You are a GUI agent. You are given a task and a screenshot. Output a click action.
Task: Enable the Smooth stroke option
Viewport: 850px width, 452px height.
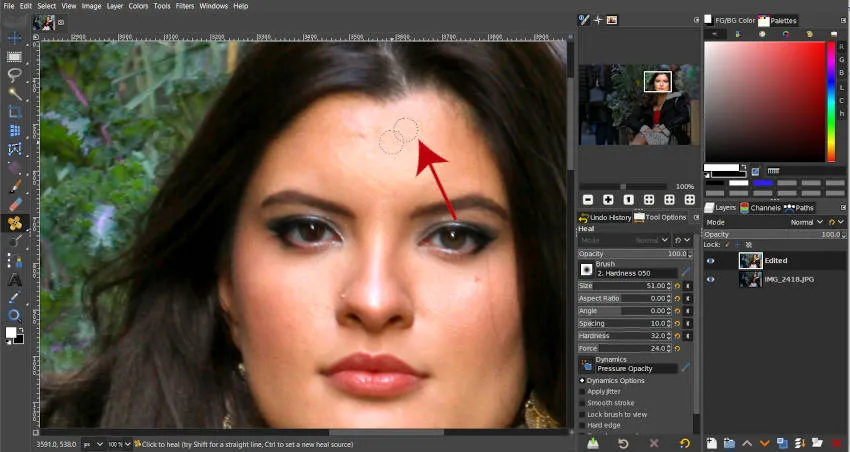583,402
